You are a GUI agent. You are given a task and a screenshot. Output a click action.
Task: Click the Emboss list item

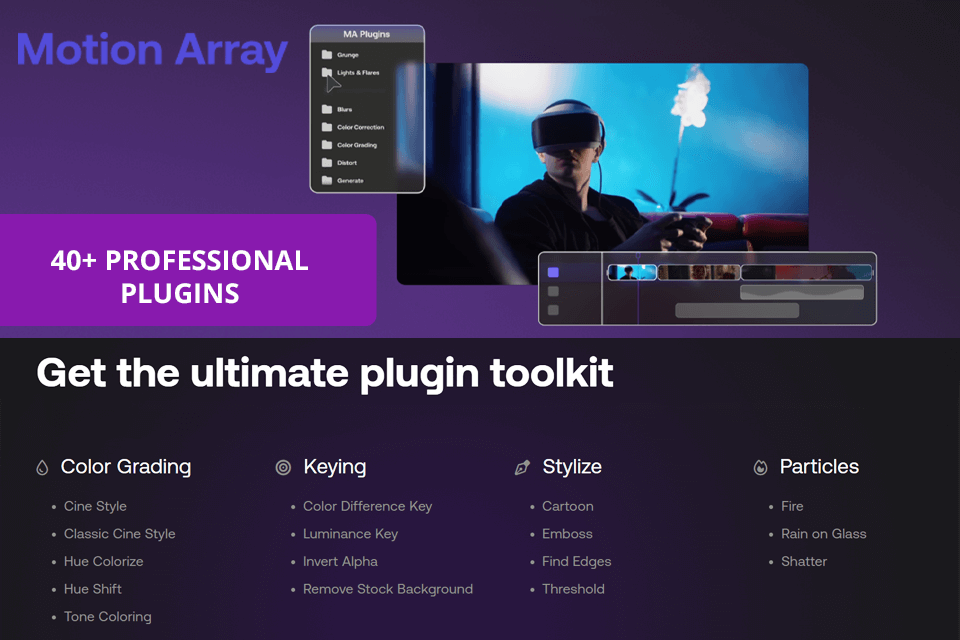click(x=567, y=534)
